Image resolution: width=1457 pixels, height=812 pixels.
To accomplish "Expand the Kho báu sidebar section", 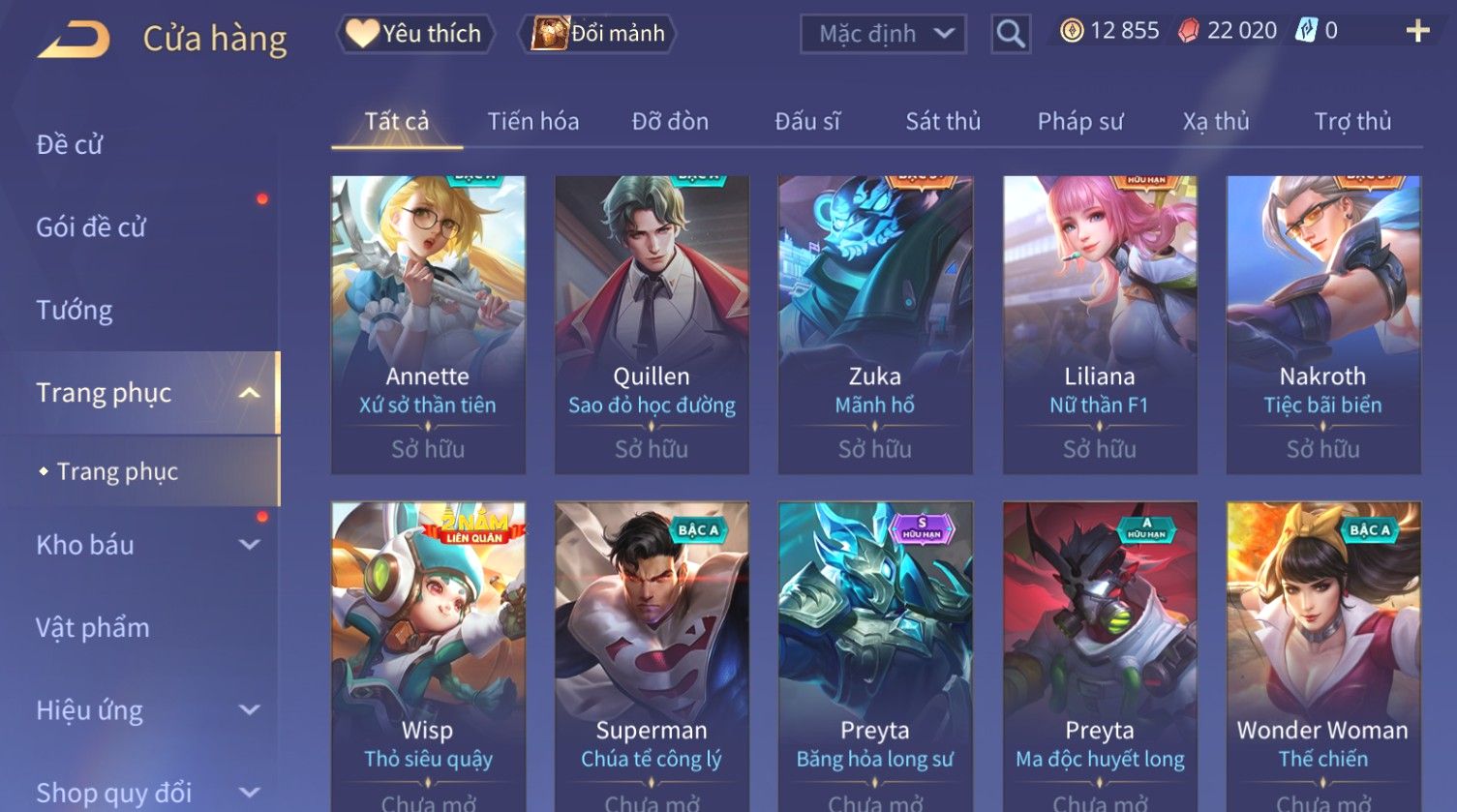I will pos(249,545).
